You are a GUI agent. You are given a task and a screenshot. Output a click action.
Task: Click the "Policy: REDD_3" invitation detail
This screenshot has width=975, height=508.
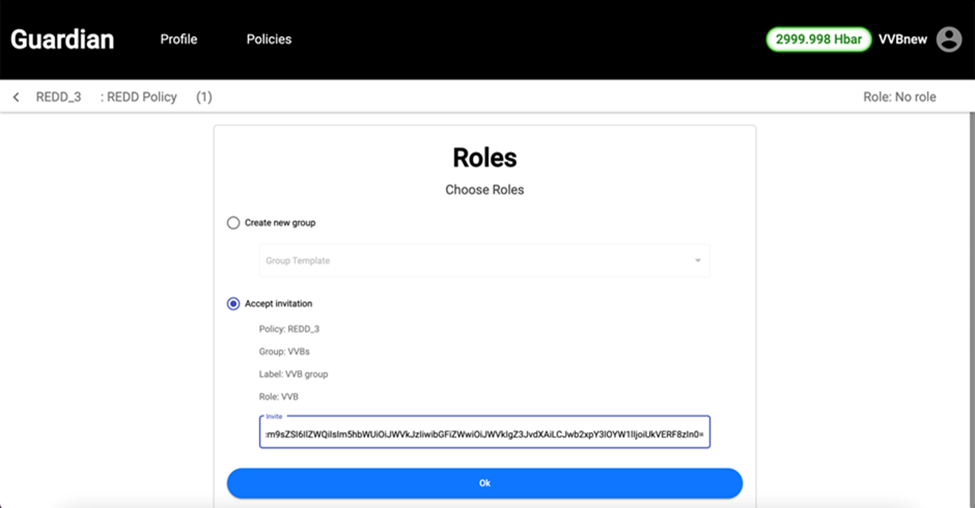tap(289, 329)
